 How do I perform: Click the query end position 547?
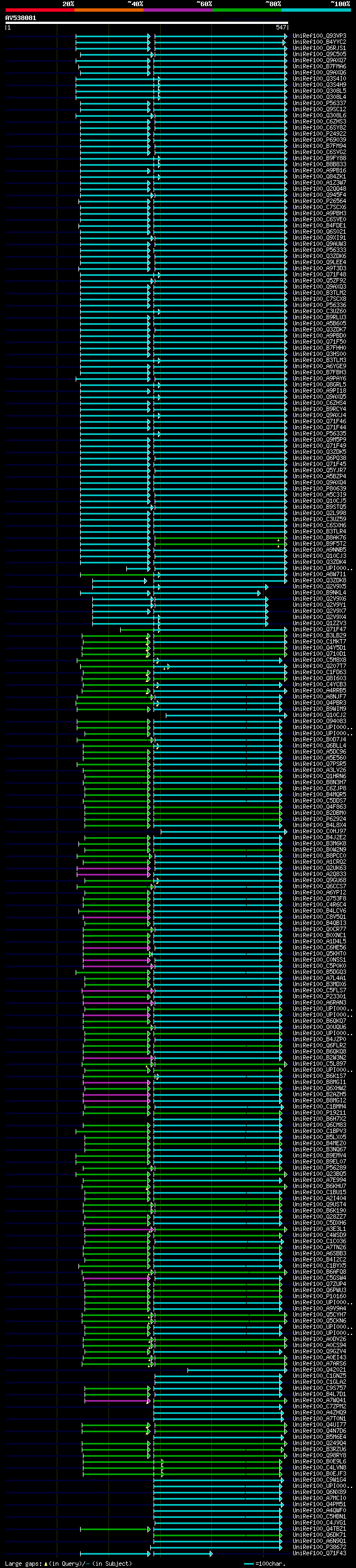click(x=280, y=27)
